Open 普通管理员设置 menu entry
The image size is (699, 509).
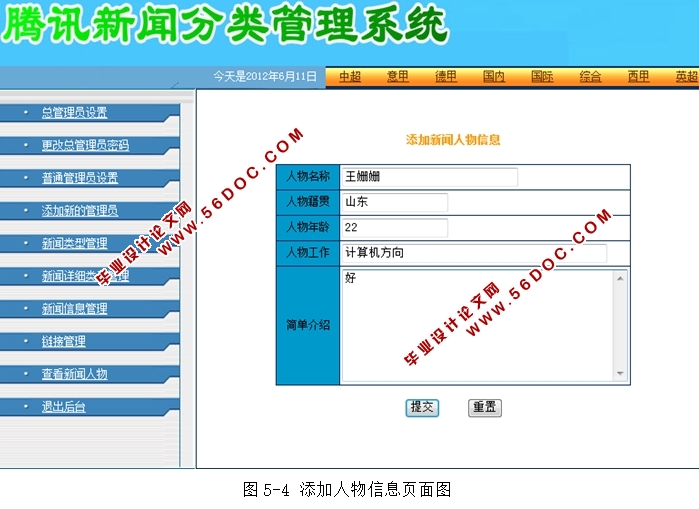tap(80, 178)
